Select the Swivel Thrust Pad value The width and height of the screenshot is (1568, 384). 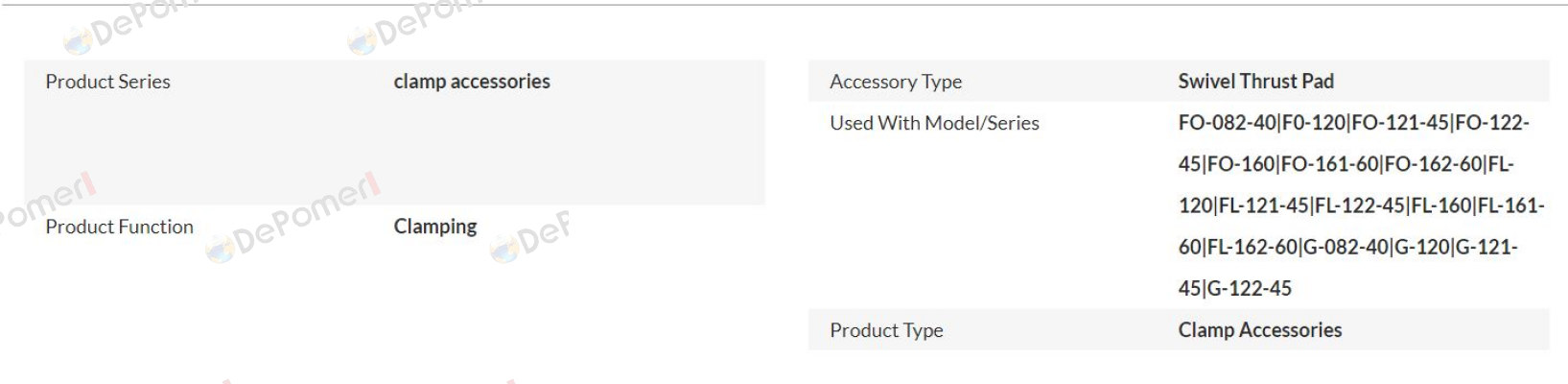pos(1255,82)
